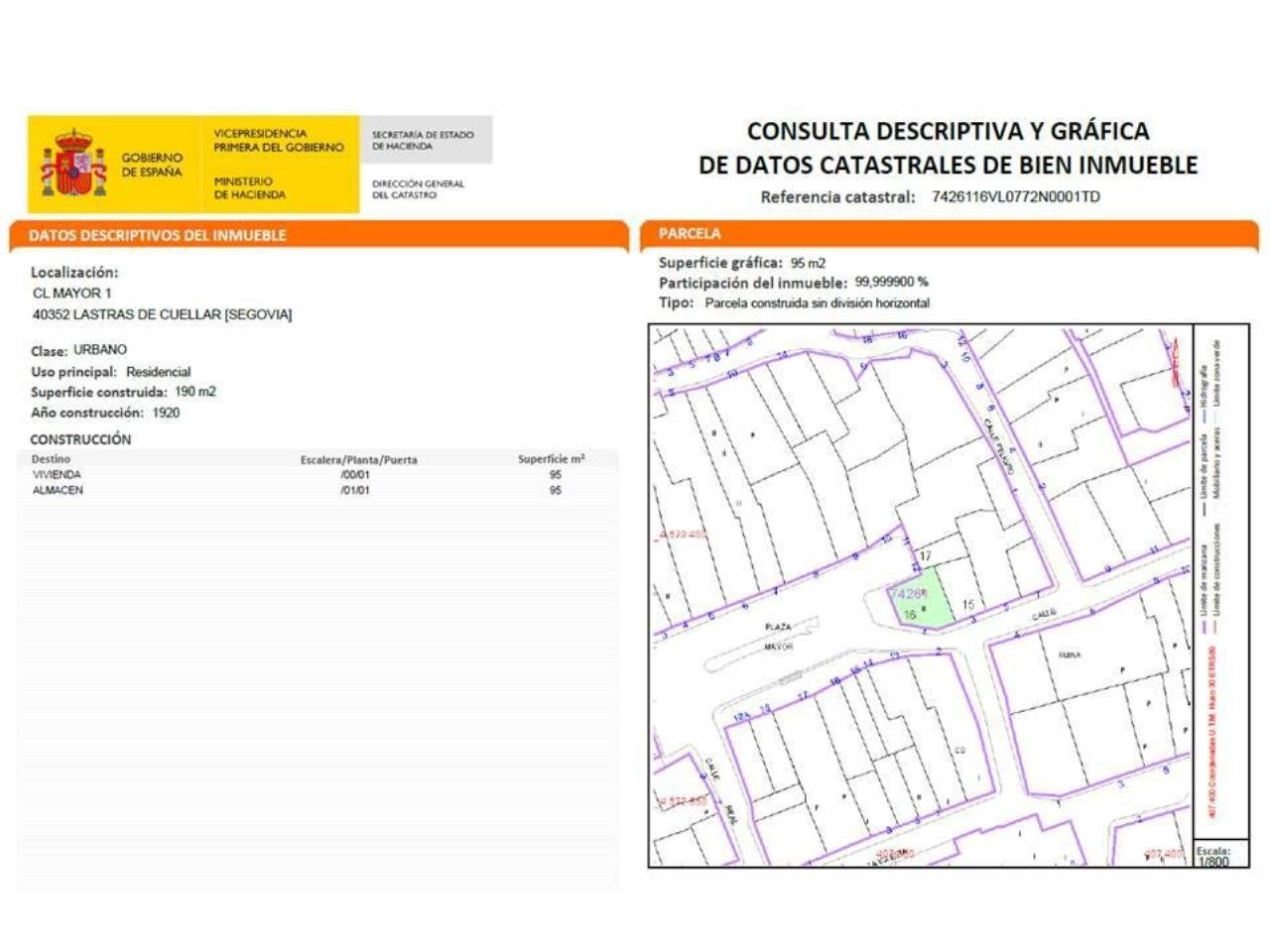Click the CONSTRUCCIÓN heading
This screenshot has width=1270, height=952.
point(80,439)
